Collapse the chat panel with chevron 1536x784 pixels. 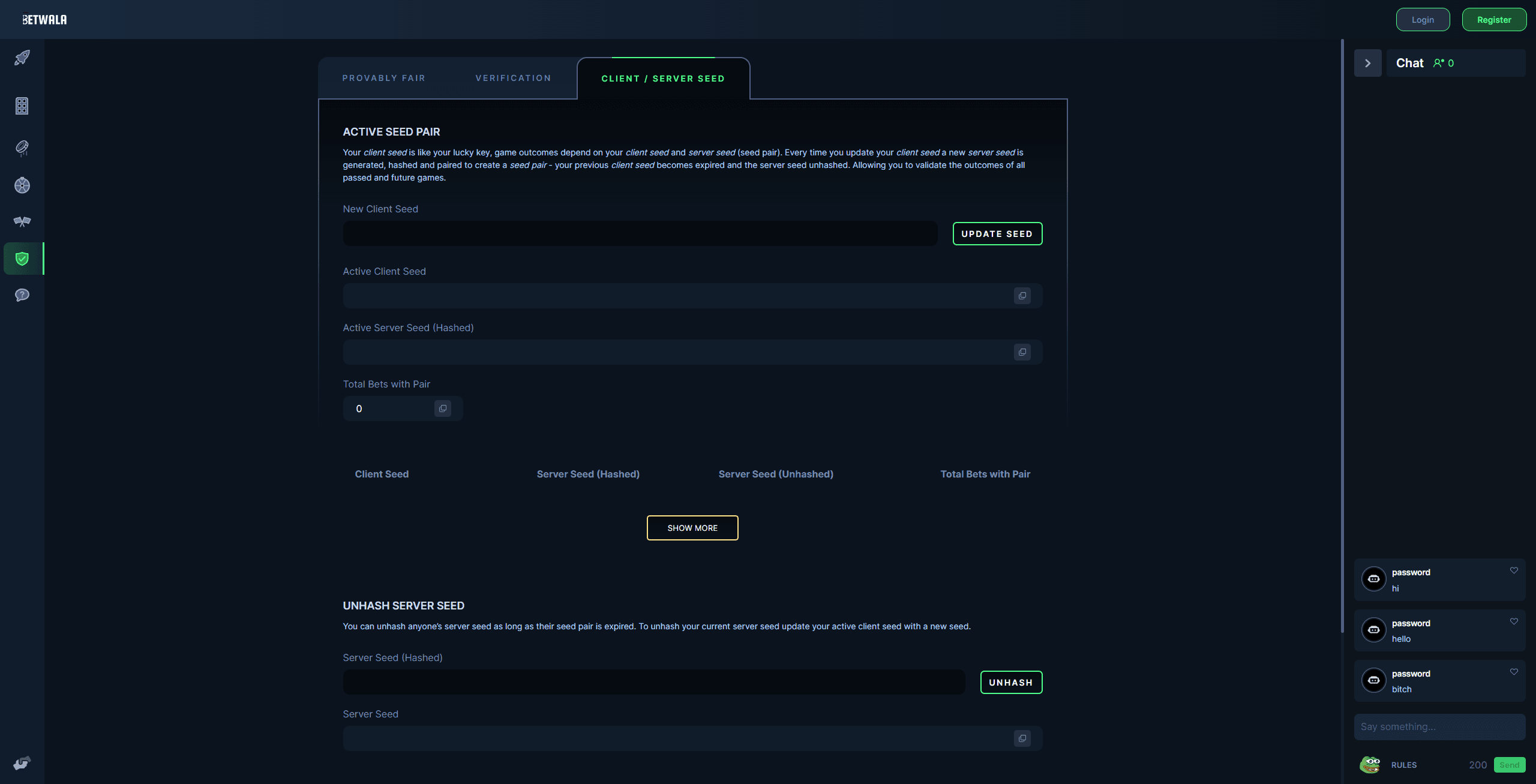[1367, 63]
